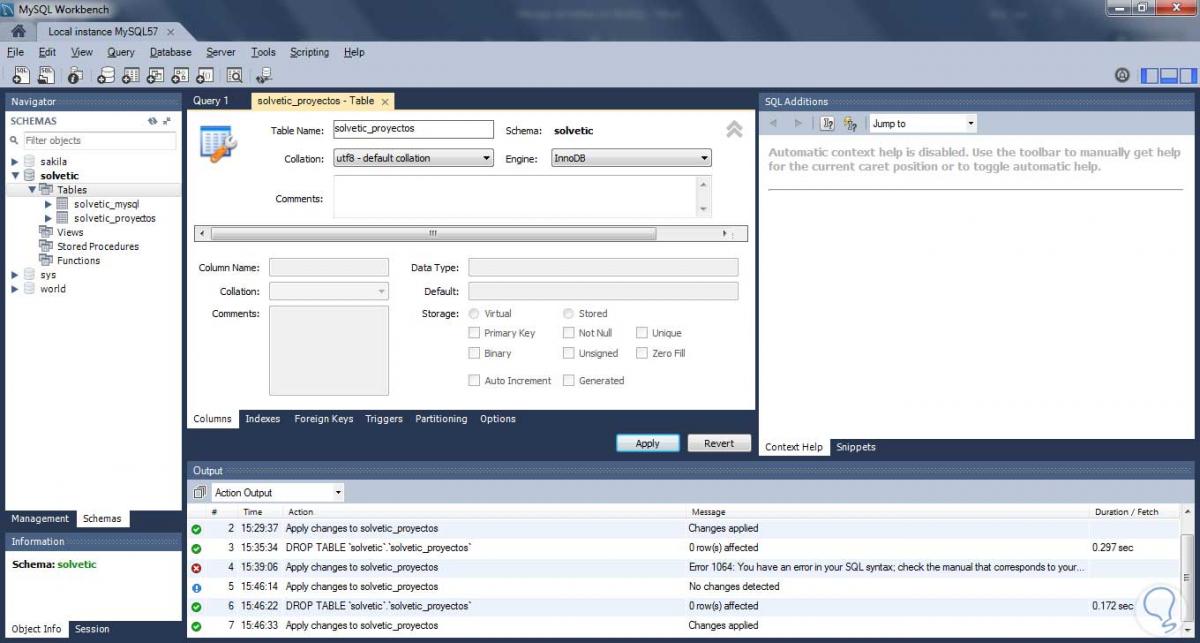Viewport: 1200px width, 643px height.
Task: Click the search table data icon
Action: (x=234, y=75)
